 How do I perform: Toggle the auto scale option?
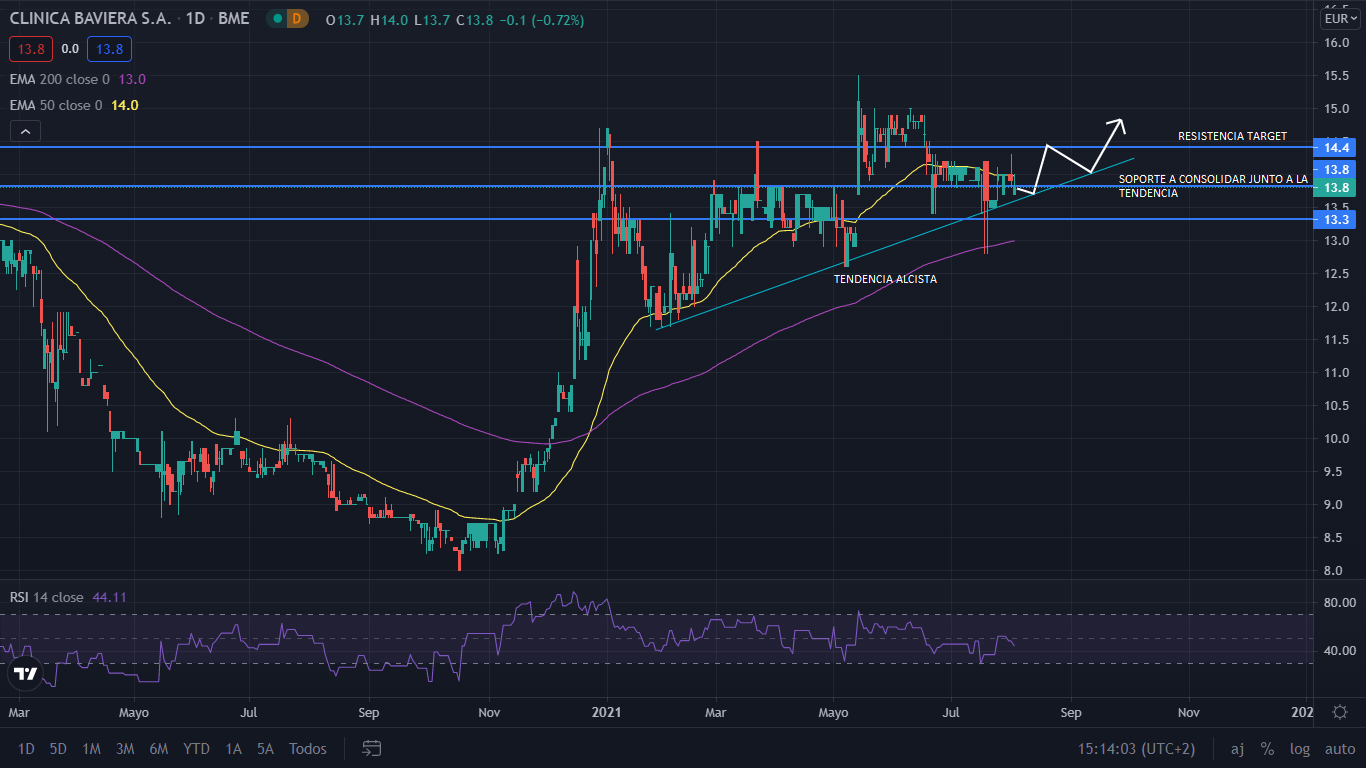point(1339,749)
